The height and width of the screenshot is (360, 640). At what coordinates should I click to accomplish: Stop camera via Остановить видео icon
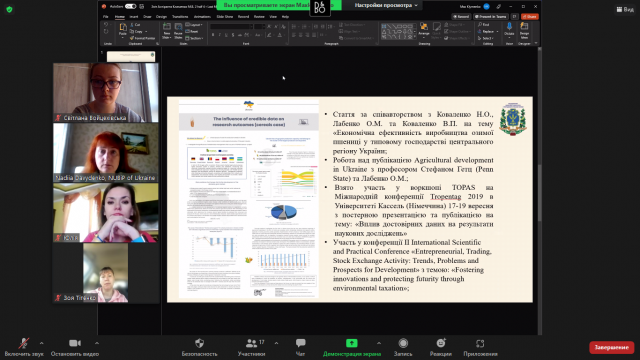(x=75, y=343)
